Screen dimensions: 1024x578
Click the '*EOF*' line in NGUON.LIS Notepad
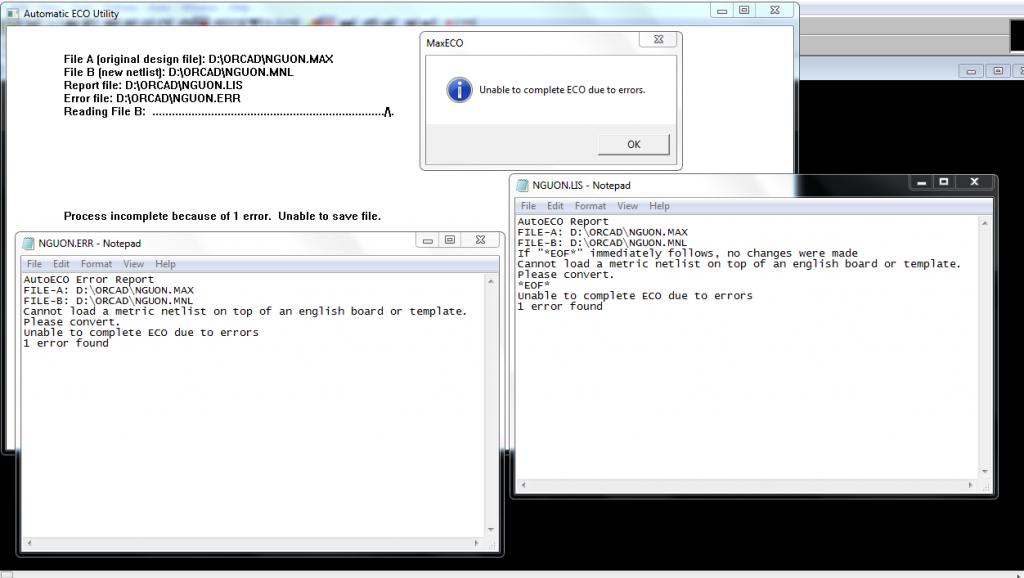coord(534,285)
